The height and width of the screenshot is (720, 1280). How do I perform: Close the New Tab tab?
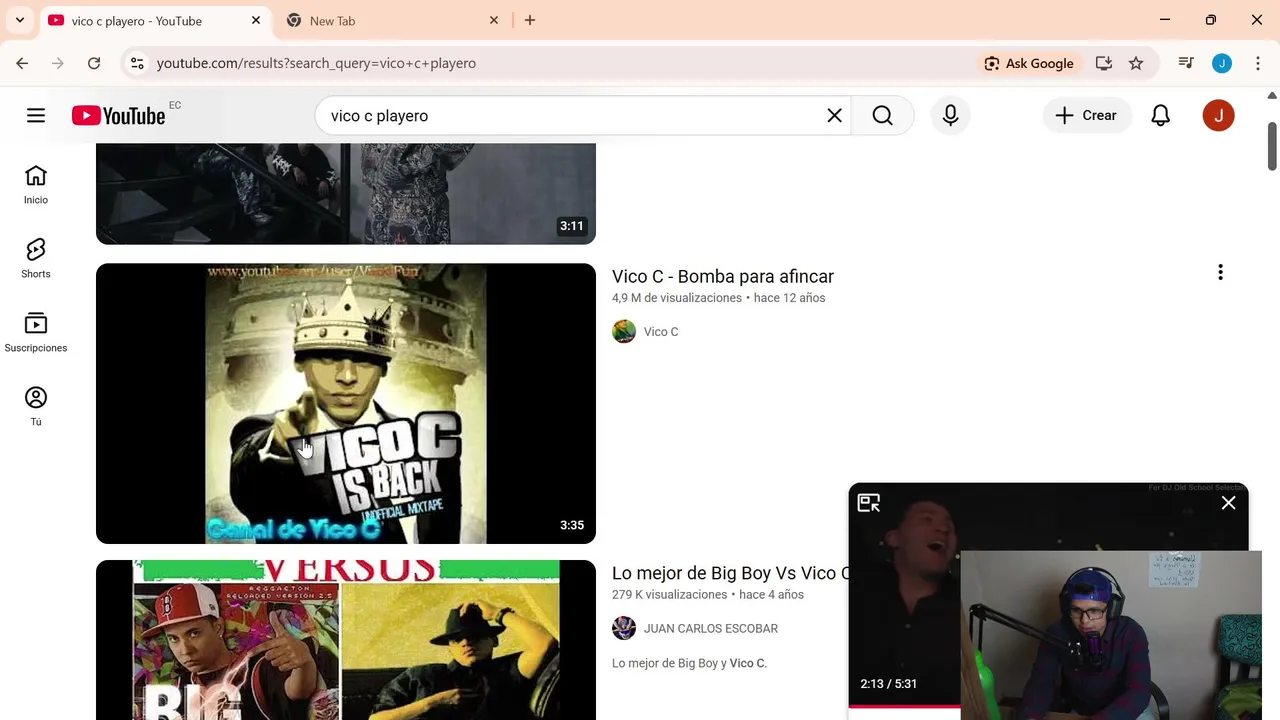(x=494, y=20)
